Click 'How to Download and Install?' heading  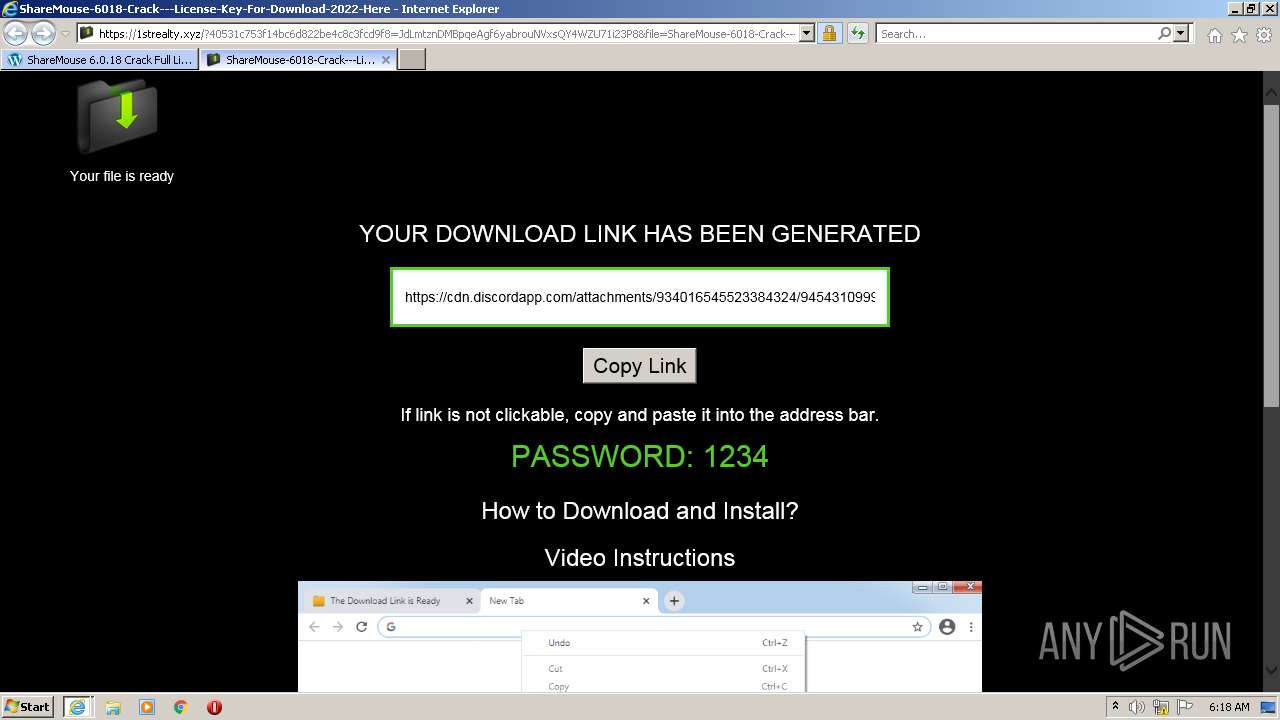(640, 511)
